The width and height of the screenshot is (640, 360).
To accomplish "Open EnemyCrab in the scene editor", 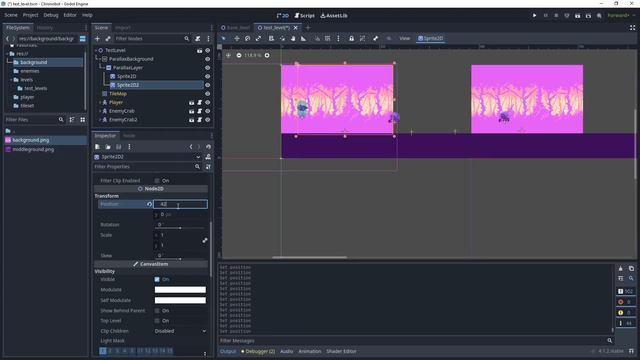I will click(x=191, y=111).
